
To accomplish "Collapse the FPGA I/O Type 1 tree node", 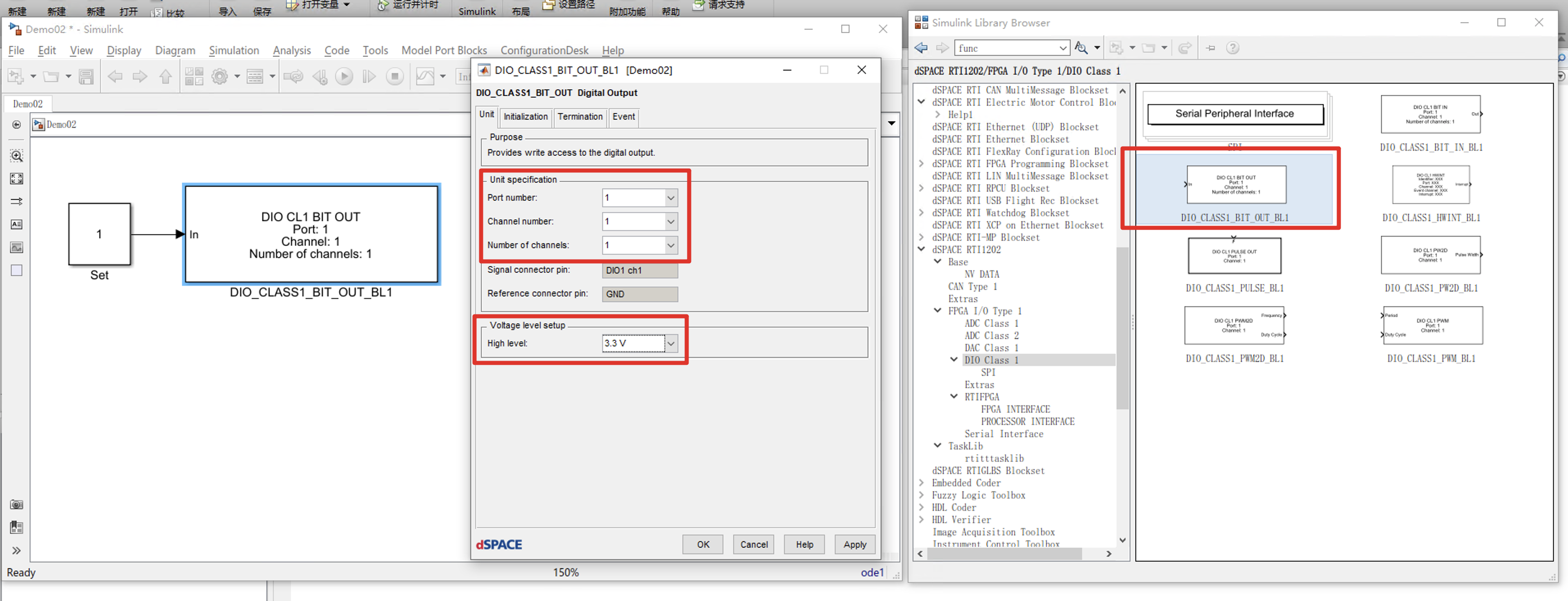I will pos(937,311).
